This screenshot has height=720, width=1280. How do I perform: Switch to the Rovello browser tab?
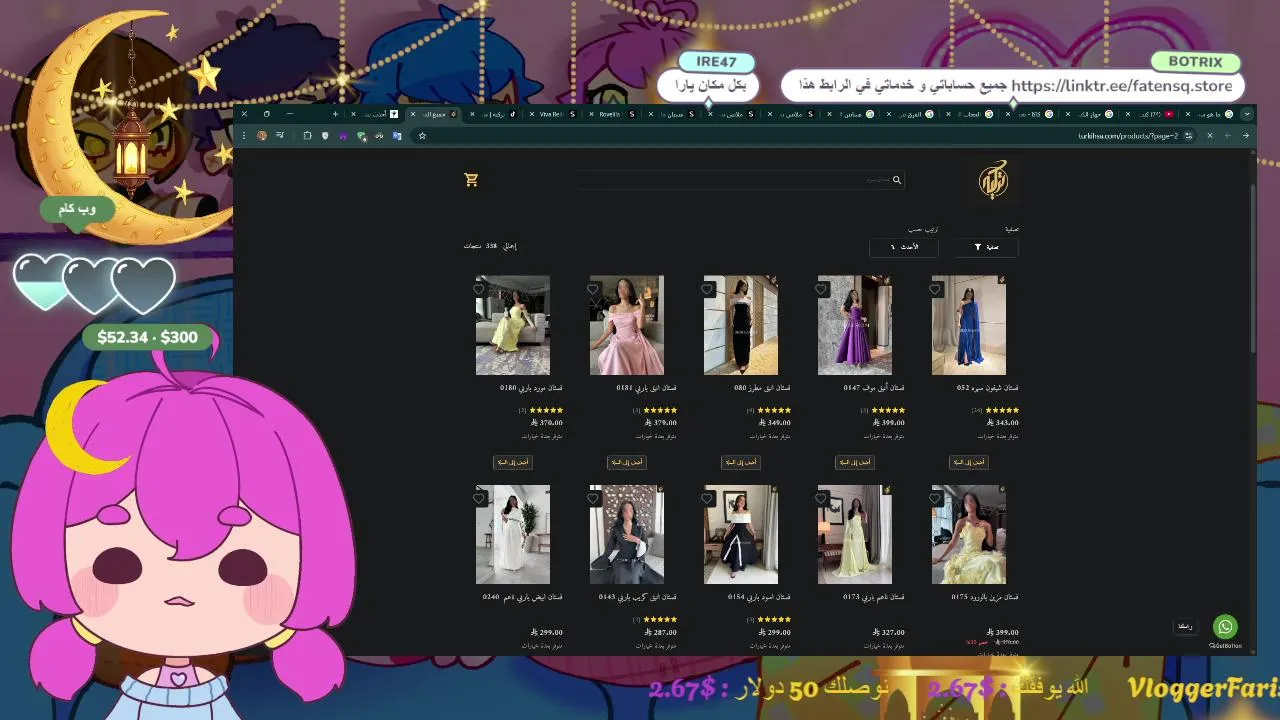[x=610, y=114]
